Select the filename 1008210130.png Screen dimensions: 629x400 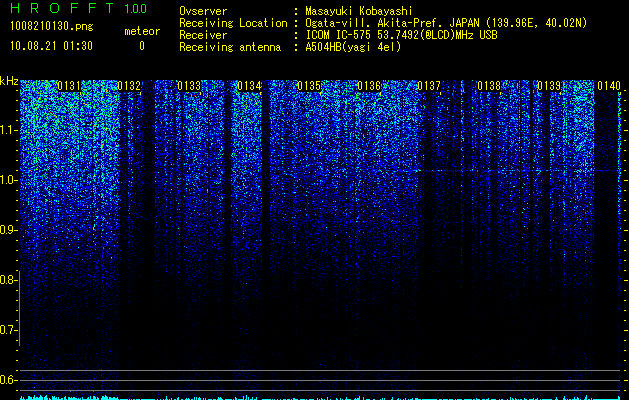(x=51, y=27)
